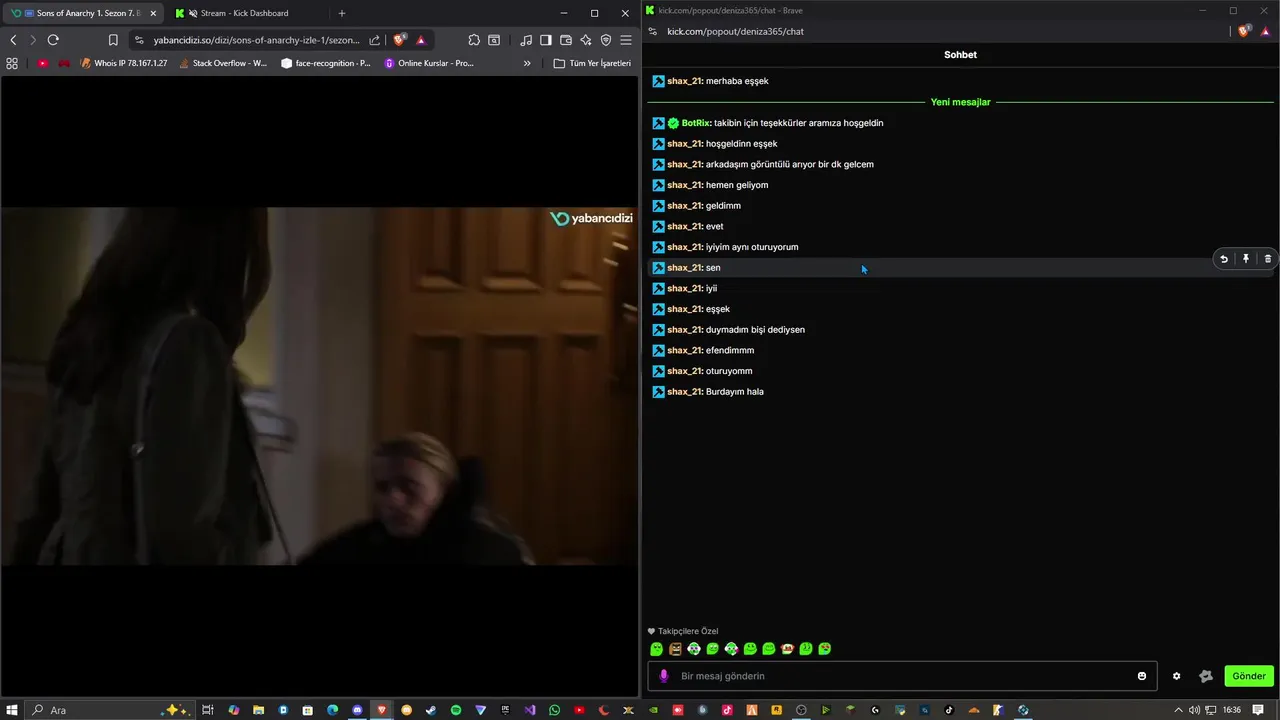The height and width of the screenshot is (720, 1280).
Task: Delete the highlighted 'sen' chat message
Action: [1268, 259]
